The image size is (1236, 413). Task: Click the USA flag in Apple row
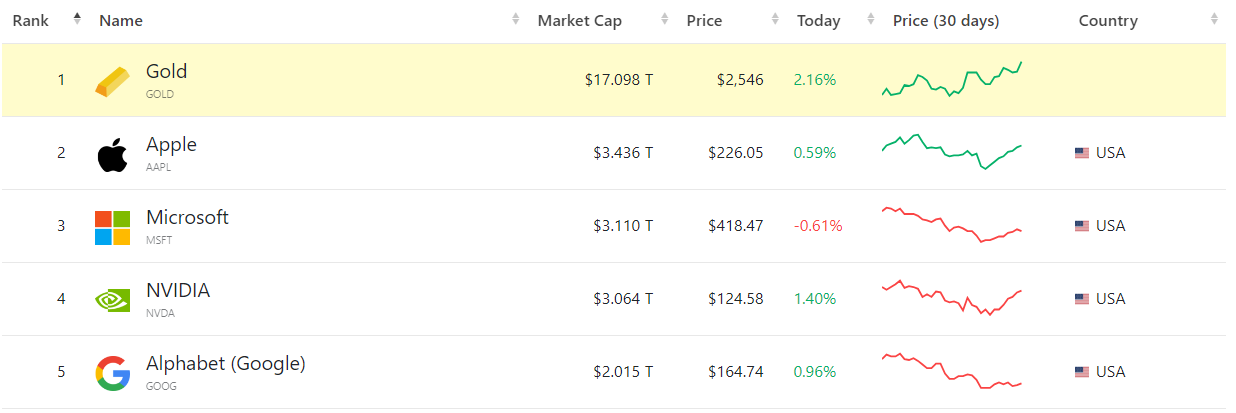(x=1081, y=153)
